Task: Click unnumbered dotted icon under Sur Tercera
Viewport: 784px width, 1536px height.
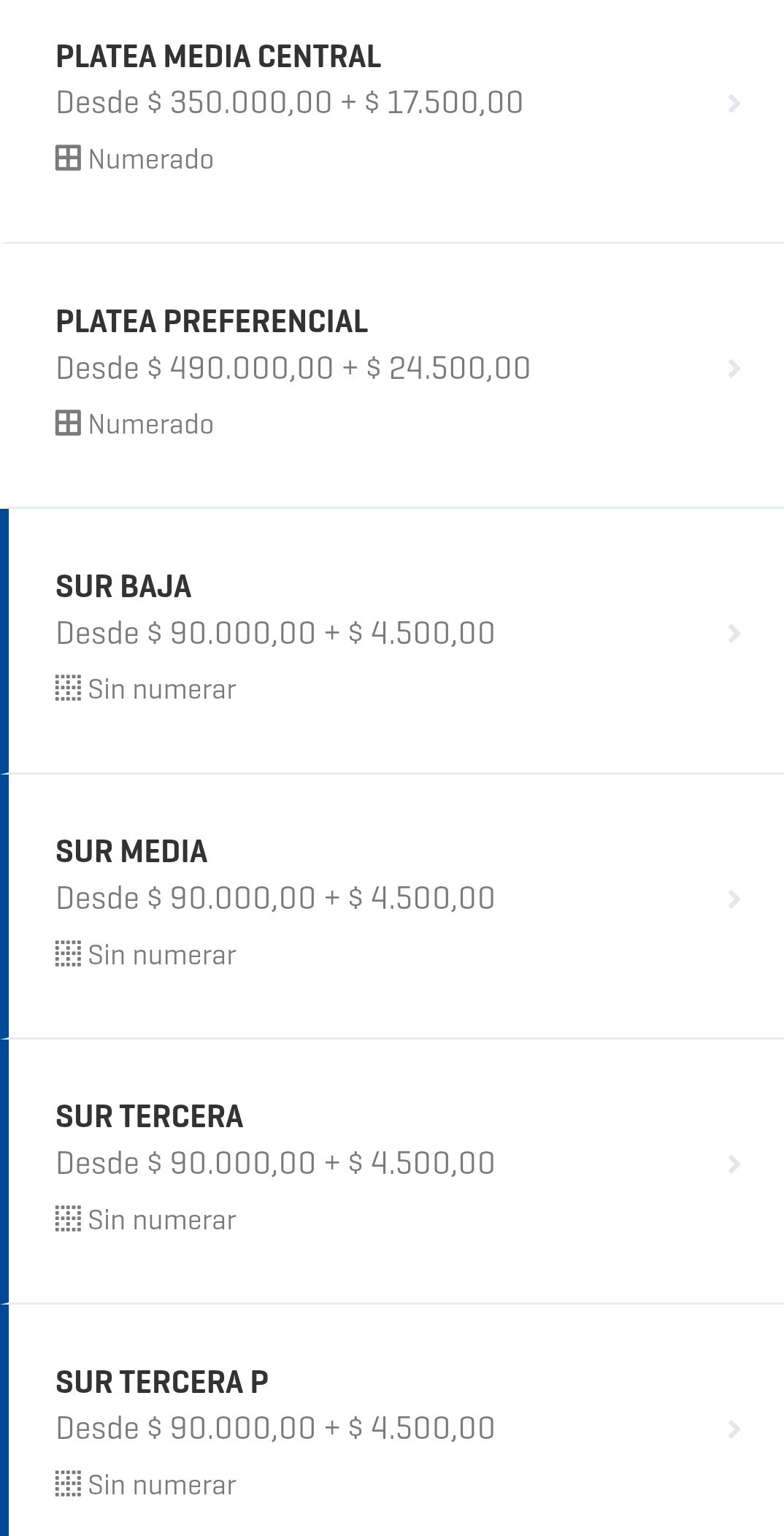Action: pyautogui.click(x=68, y=1219)
